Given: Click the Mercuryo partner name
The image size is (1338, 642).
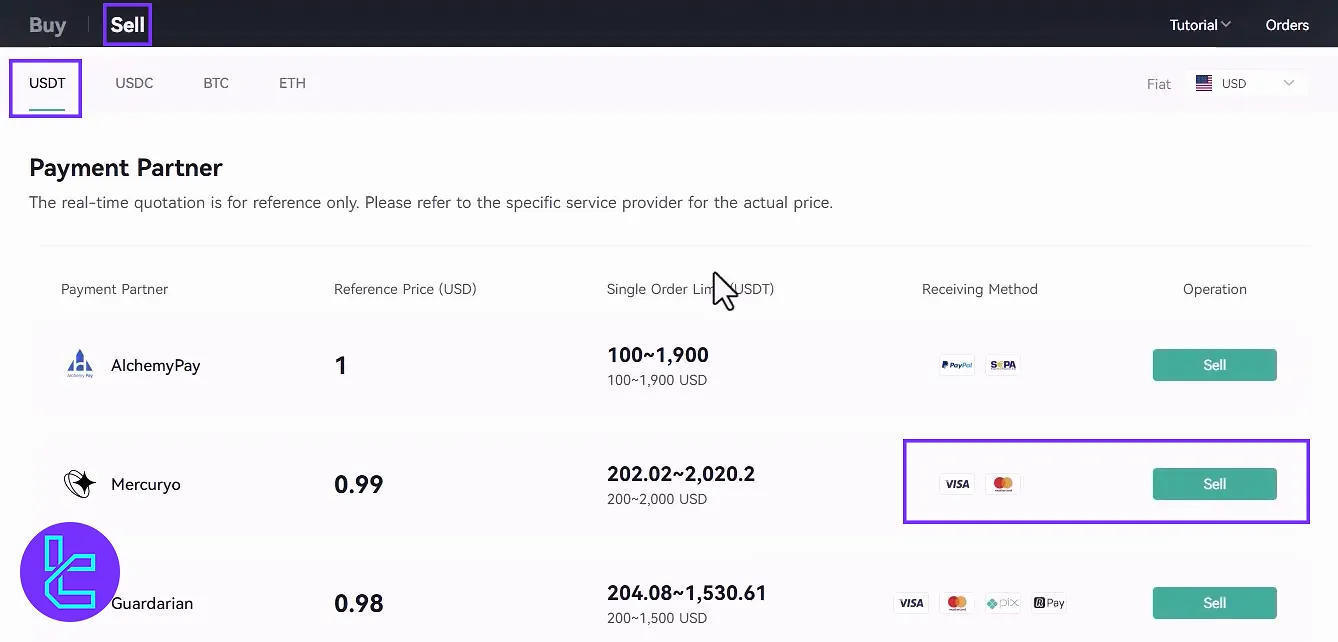Looking at the screenshot, I should (x=146, y=485).
